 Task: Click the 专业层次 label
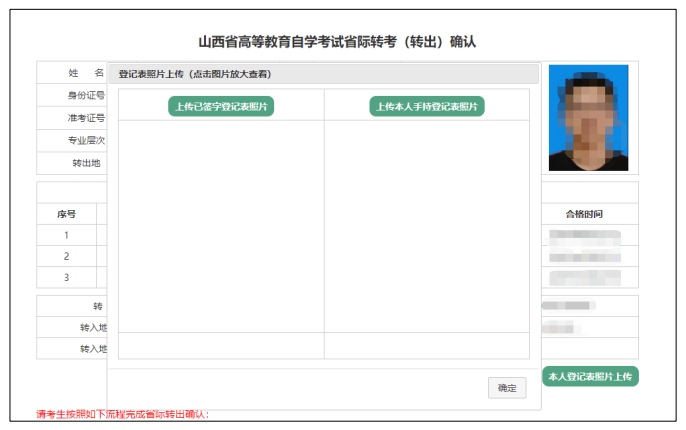click(x=86, y=140)
